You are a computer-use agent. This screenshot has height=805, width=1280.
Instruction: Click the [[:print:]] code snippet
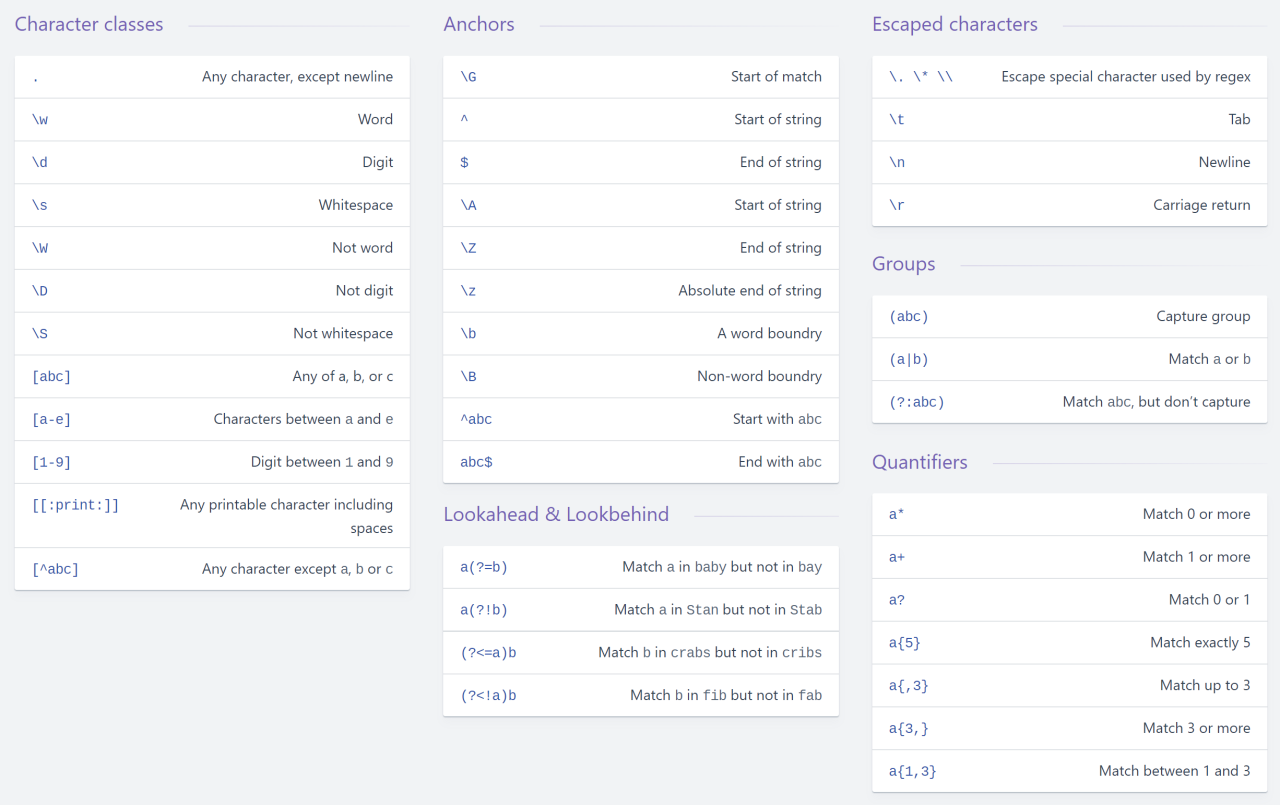(x=75, y=506)
